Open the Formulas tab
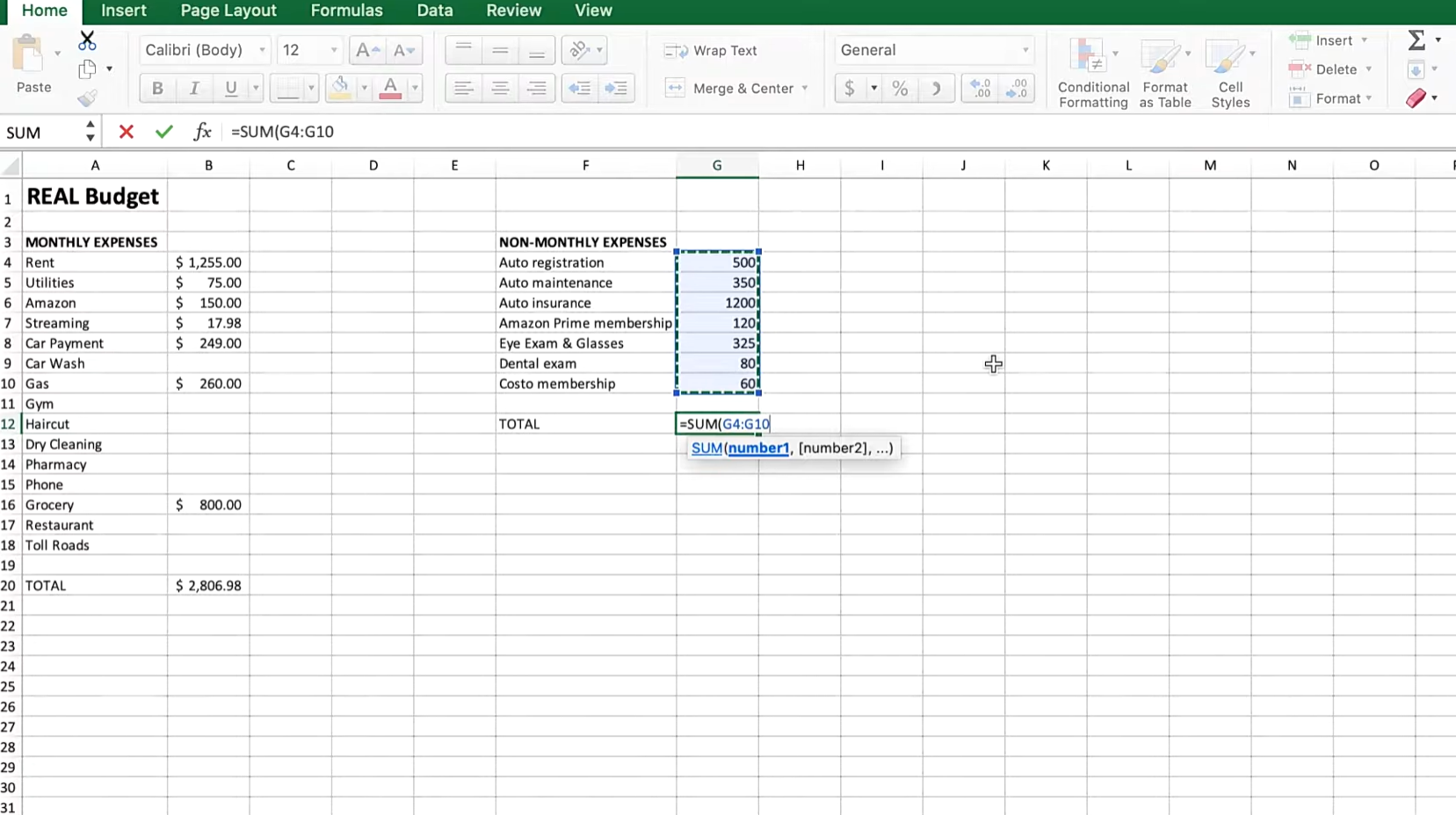The image size is (1456, 815). tap(346, 11)
